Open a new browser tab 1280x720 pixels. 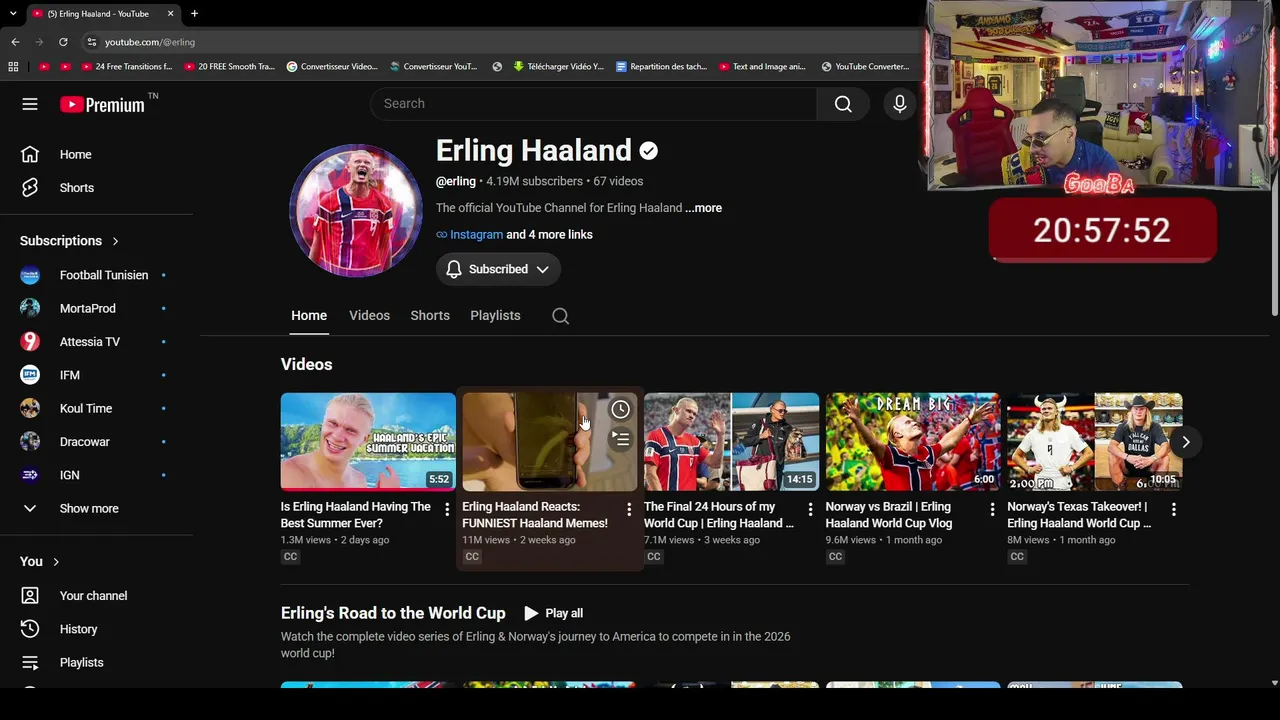194,14
